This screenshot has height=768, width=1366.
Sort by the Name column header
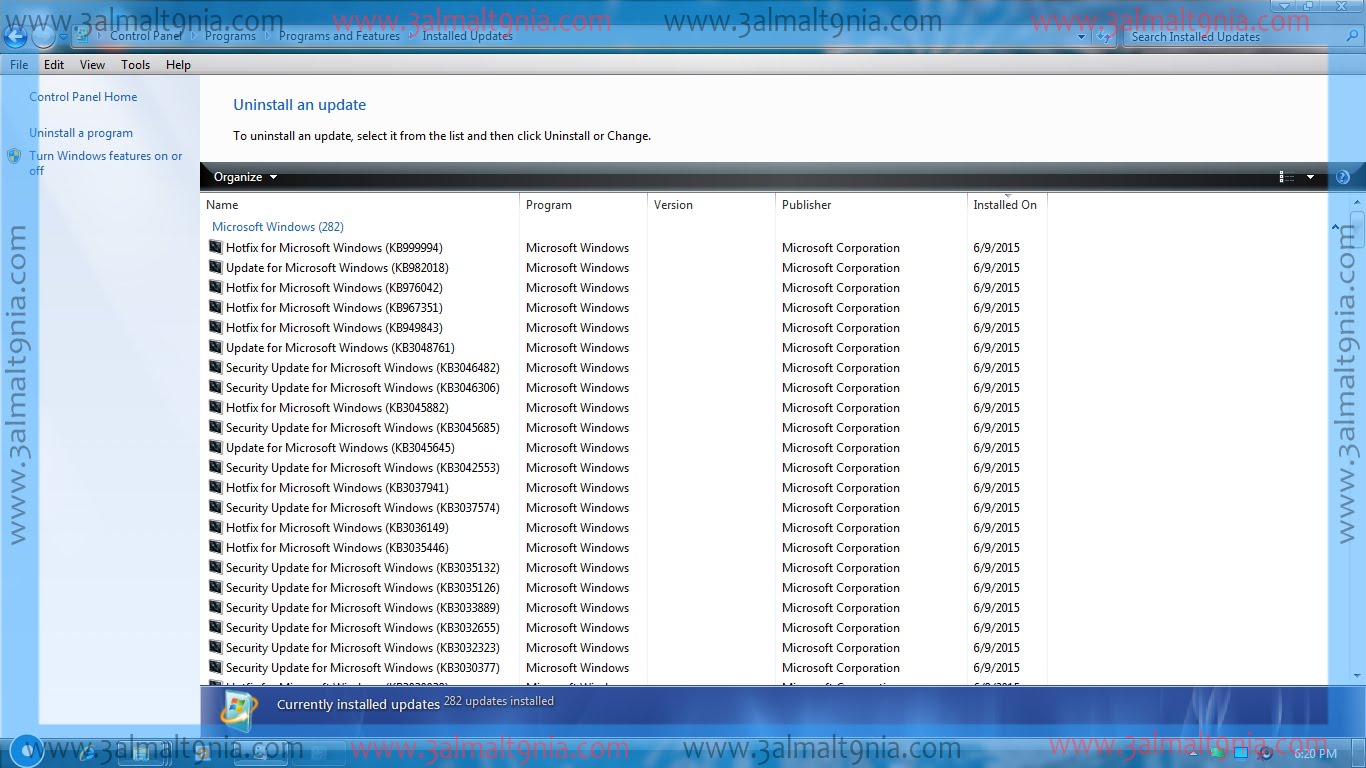click(360, 205)
